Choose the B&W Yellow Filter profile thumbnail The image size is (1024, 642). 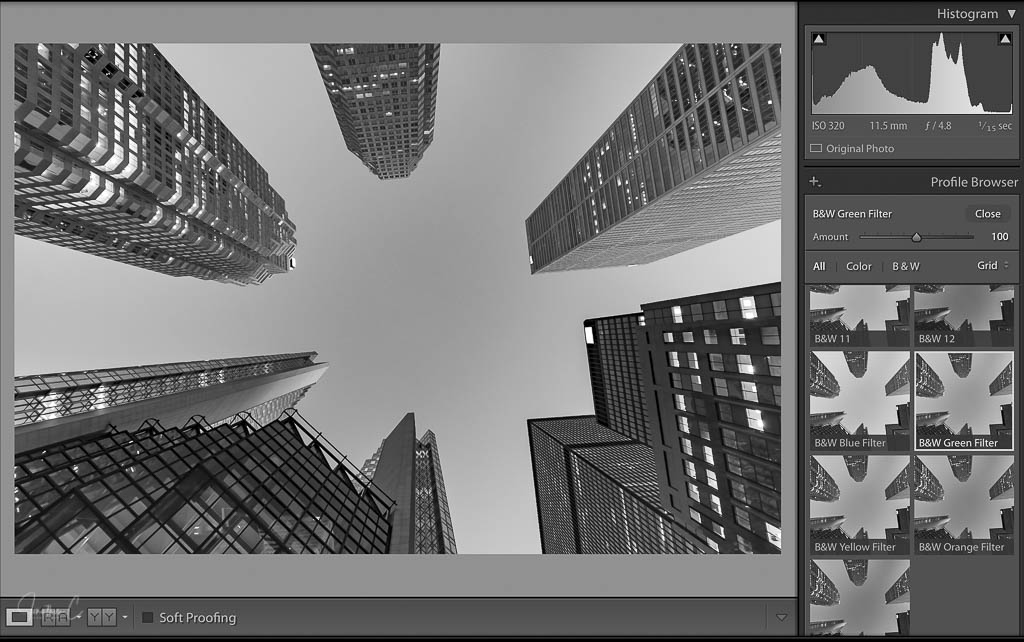859,503
